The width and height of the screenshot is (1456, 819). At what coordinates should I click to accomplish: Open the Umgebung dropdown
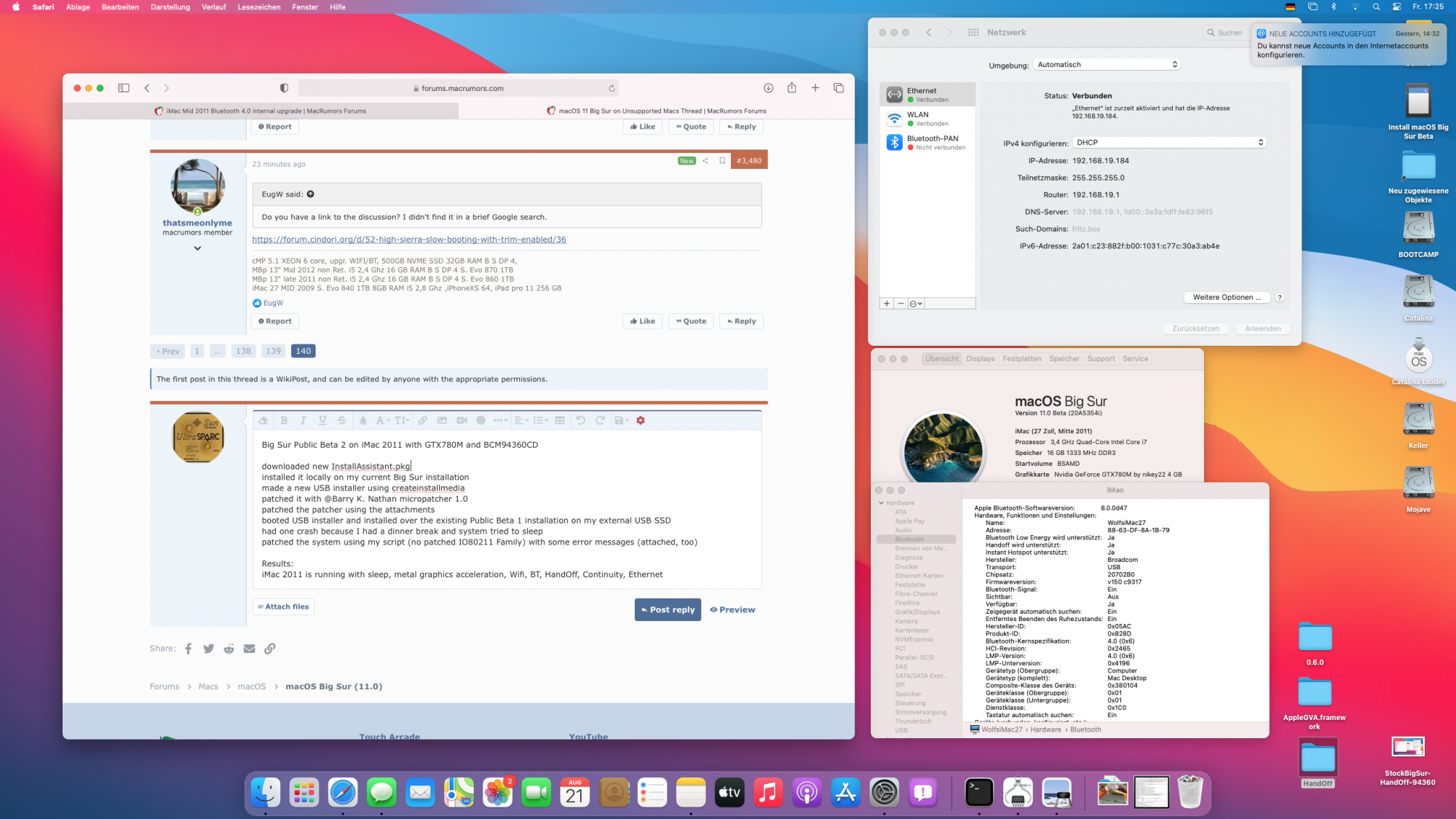pyautogui.click(x=1107, y=65)
